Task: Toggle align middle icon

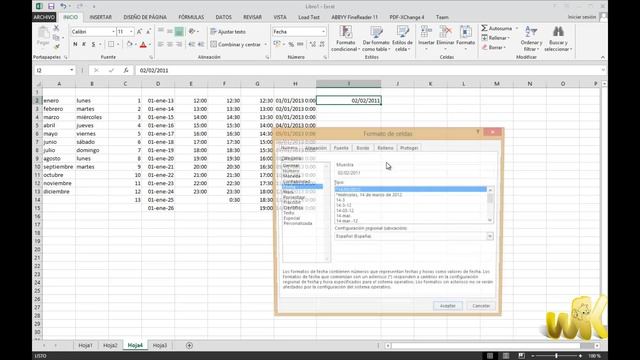Action: [170, 31]
